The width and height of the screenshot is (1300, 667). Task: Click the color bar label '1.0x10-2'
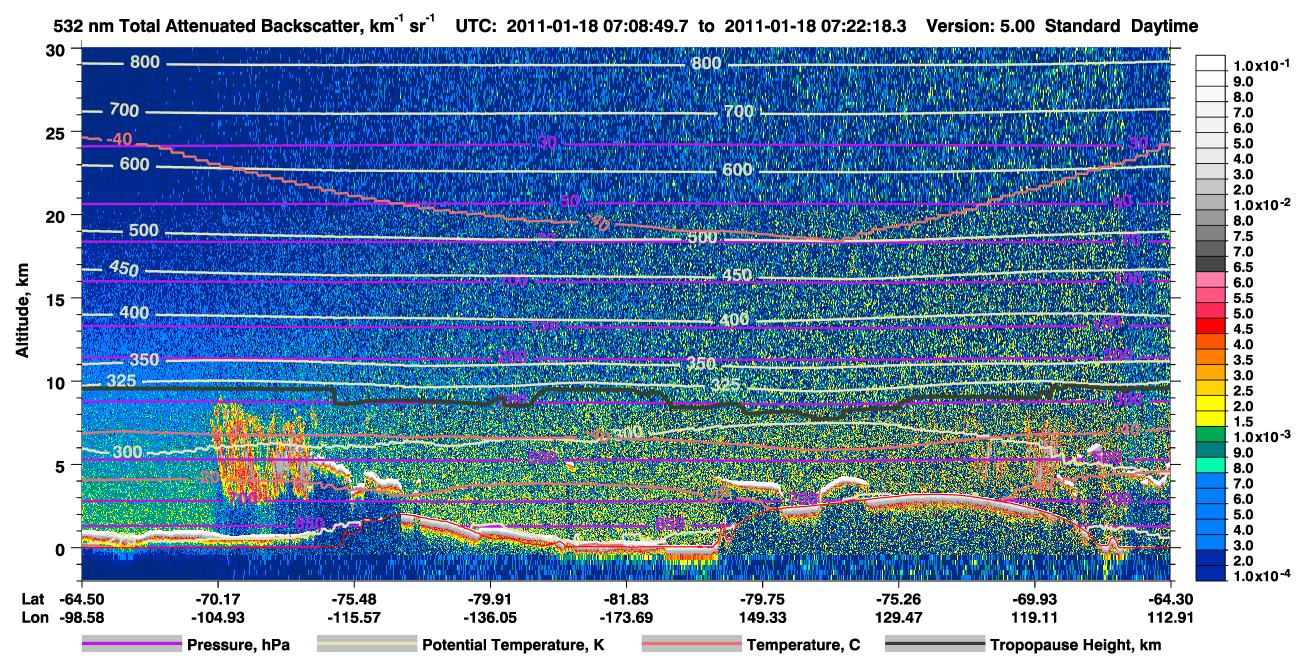click(x=1262, y=204)
